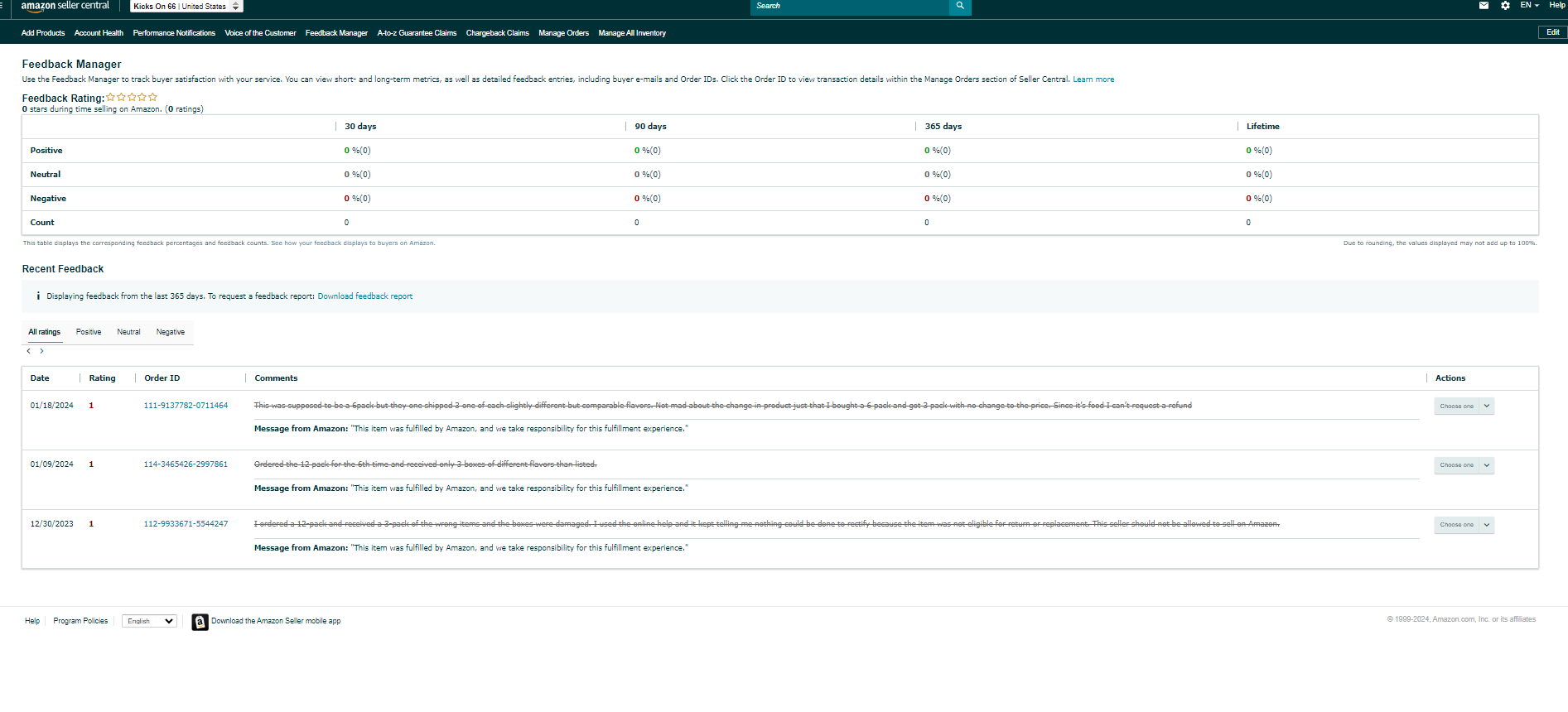Viewport: 1568px width, 712px height.
Task: Switch to the Positive ratings tab
Action: (89, 332)
